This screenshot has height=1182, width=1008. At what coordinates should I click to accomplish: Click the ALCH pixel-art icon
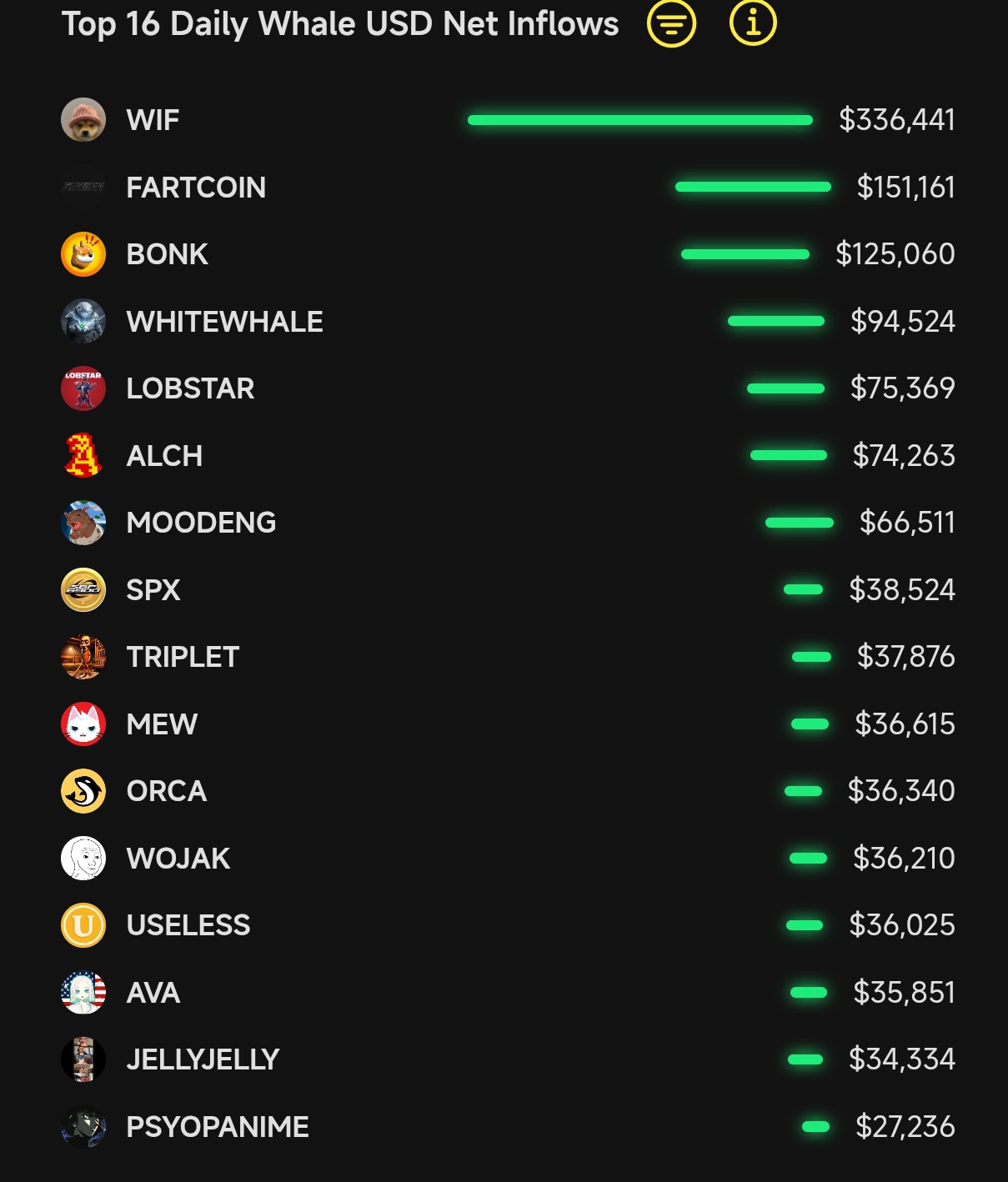(83, 456)
